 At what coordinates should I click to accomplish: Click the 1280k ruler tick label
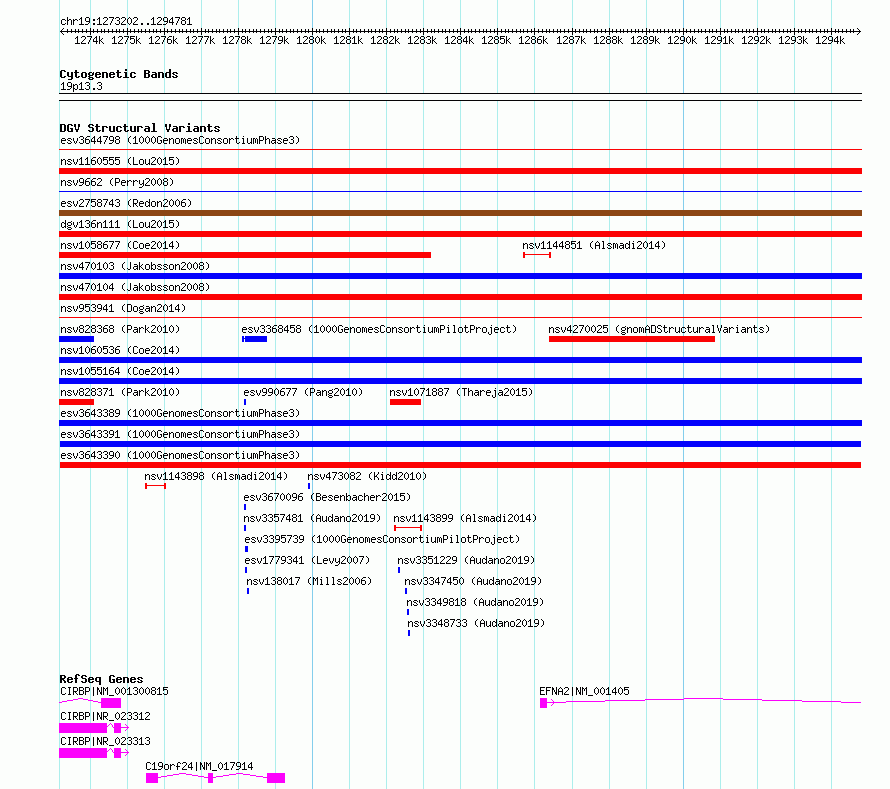311,41
